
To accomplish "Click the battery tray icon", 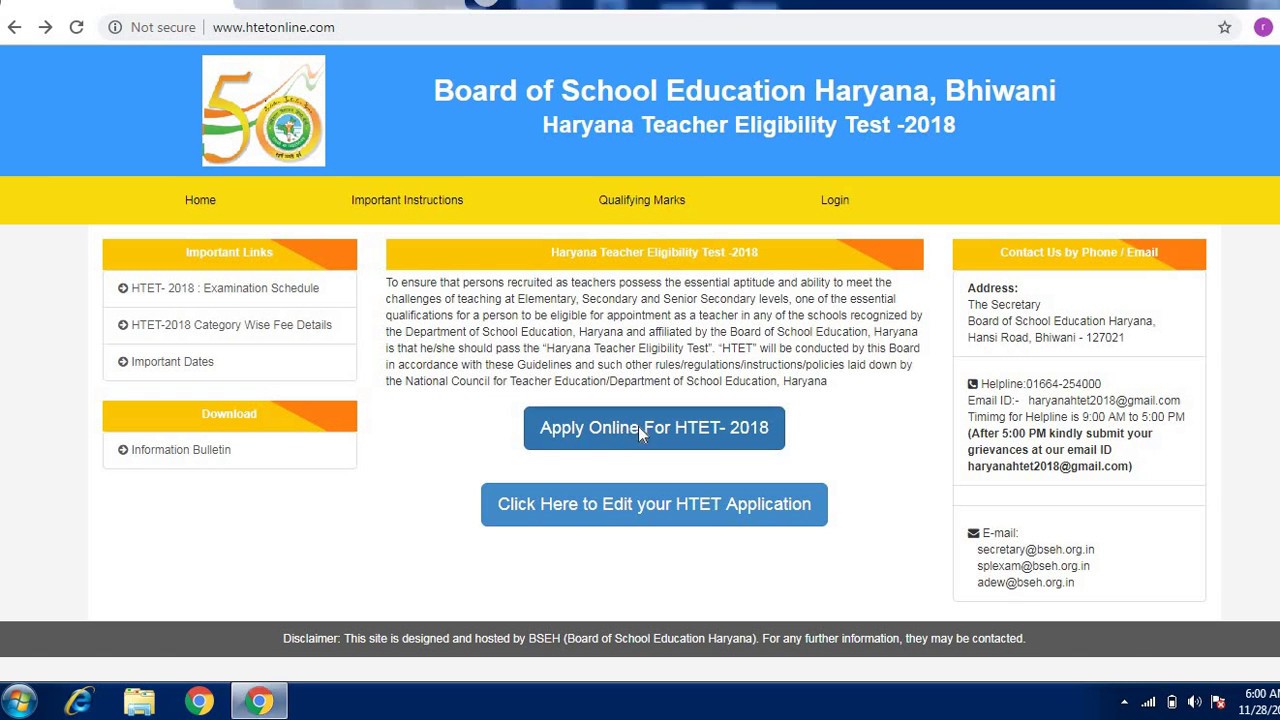I will tap(1172, 702).
